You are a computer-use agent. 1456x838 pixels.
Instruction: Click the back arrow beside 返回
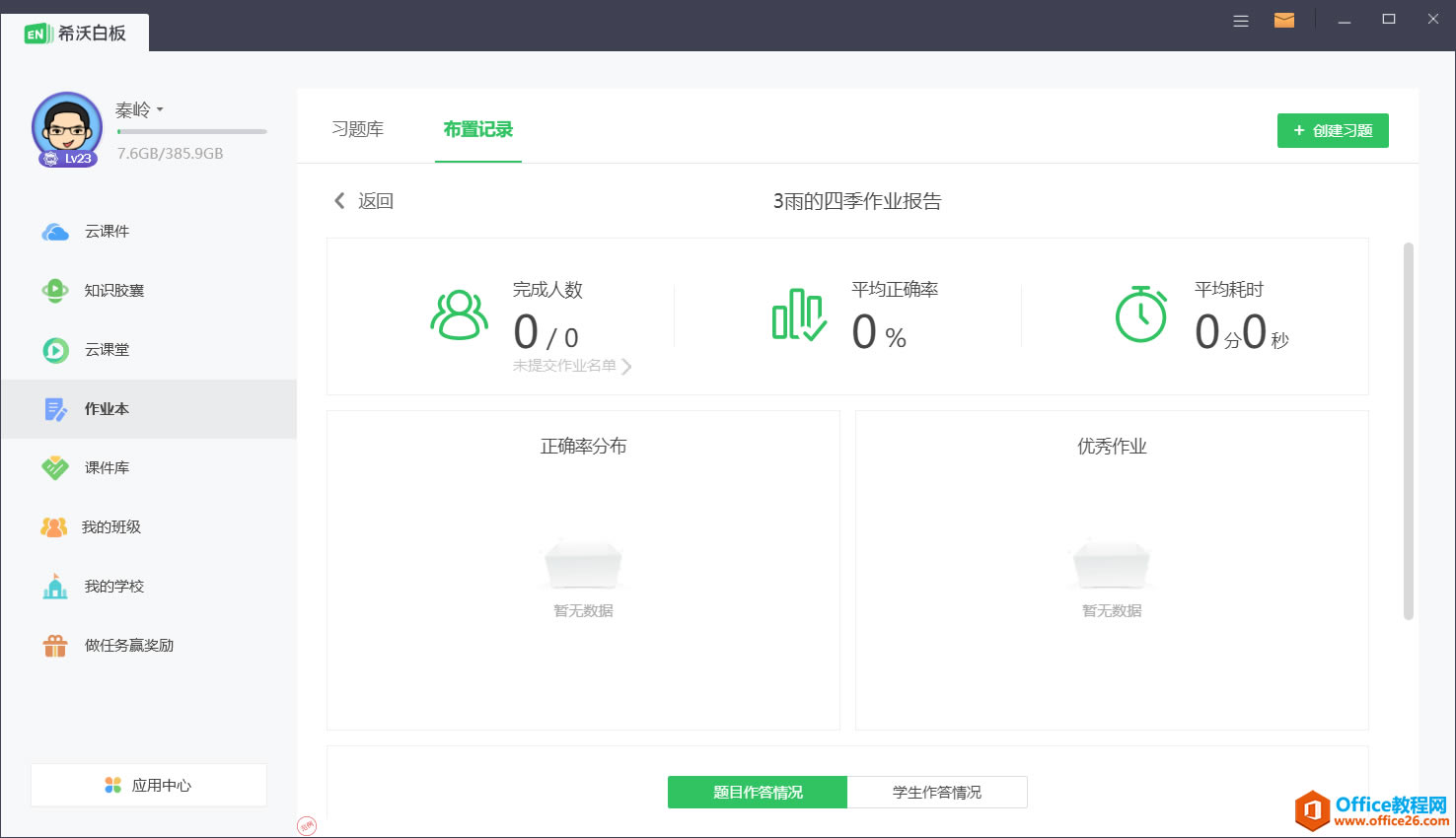click(x=339, y=201)
